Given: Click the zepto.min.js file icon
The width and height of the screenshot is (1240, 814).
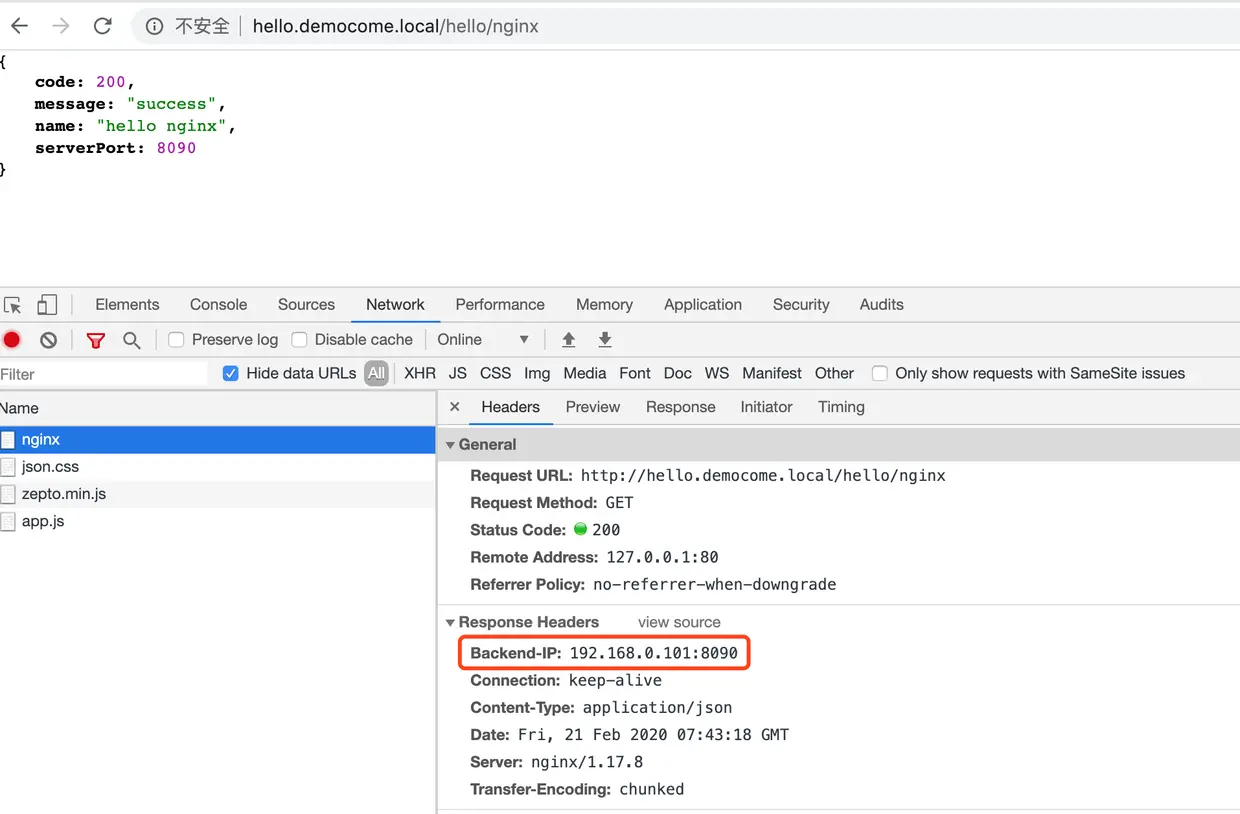Looking at the screenshot, I should (8, 494).
